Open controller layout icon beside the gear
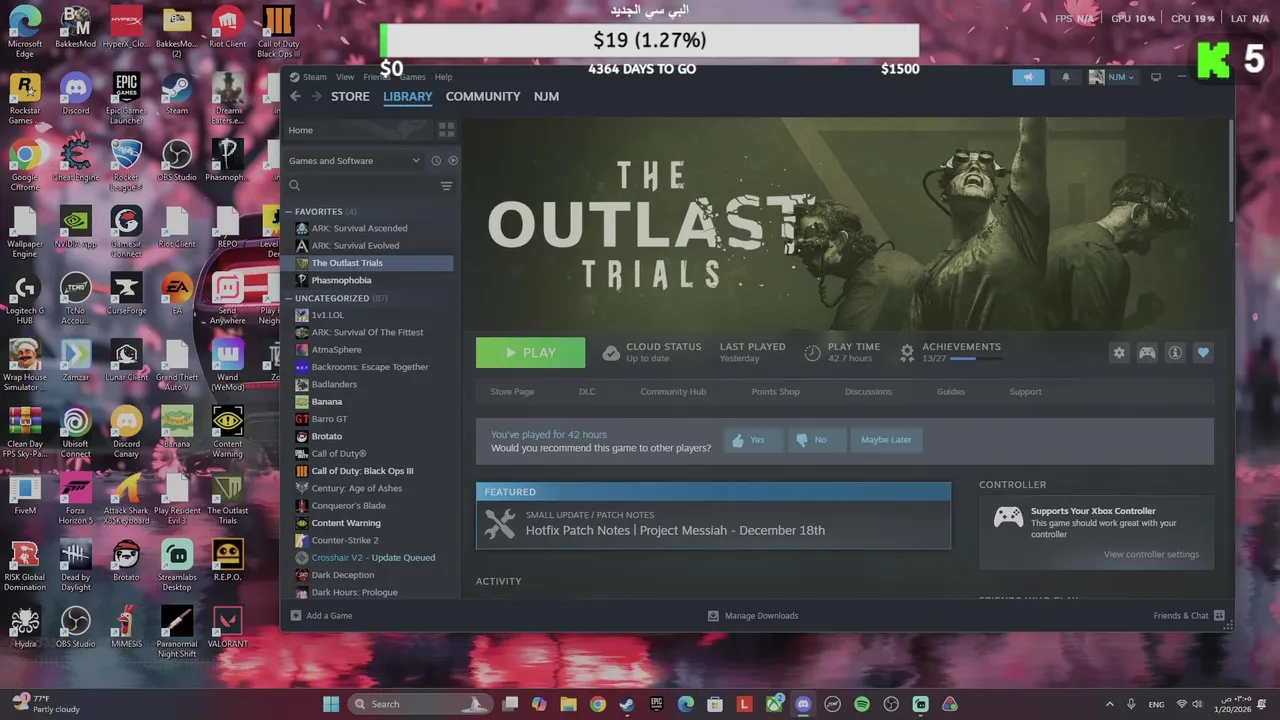Viewport: 1280px width, 720px height. tap(1147, 352)
